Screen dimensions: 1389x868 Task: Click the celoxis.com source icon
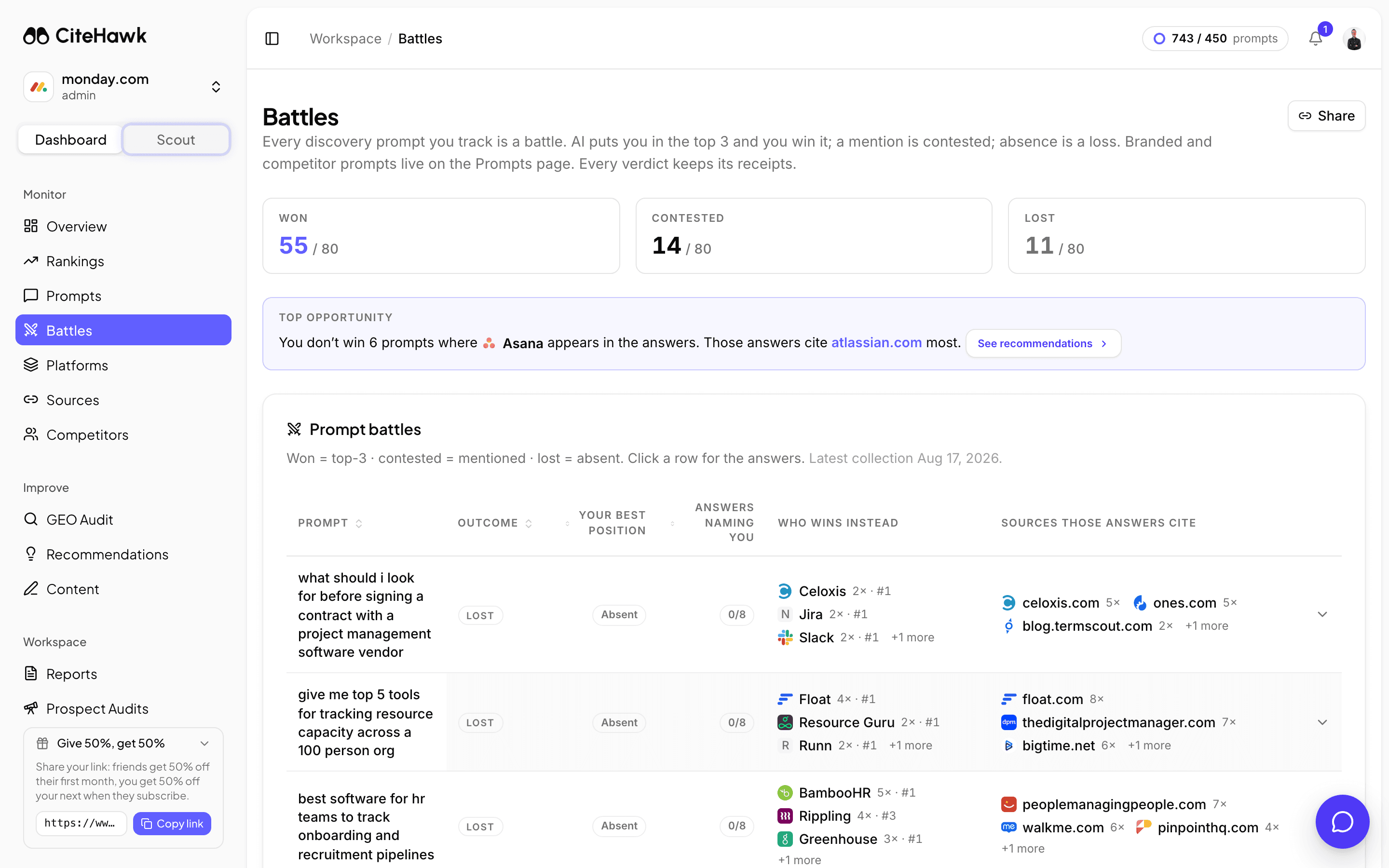coord(1008,603)
